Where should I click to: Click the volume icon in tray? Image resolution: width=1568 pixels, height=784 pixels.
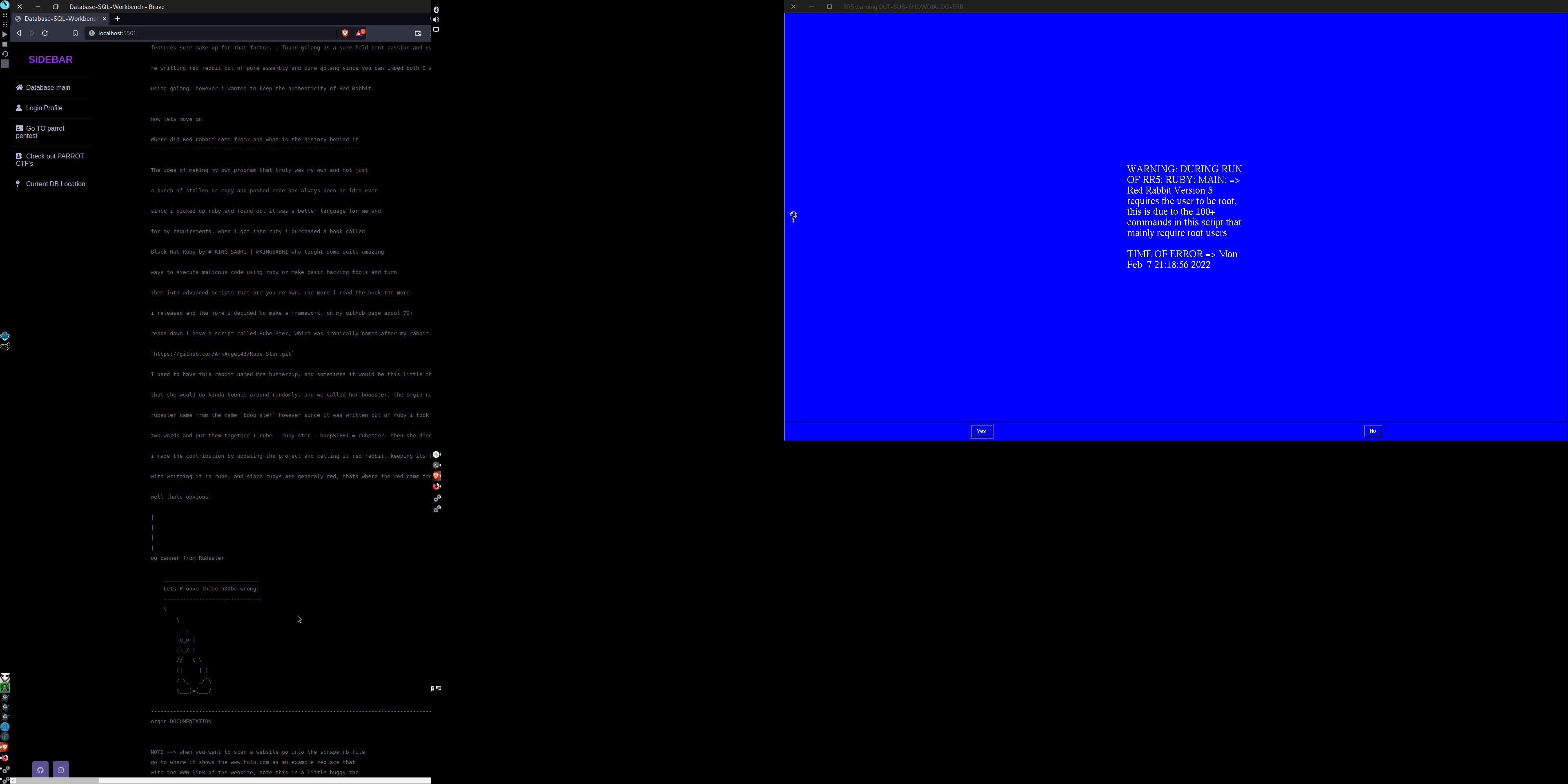[x=437, y=20]
